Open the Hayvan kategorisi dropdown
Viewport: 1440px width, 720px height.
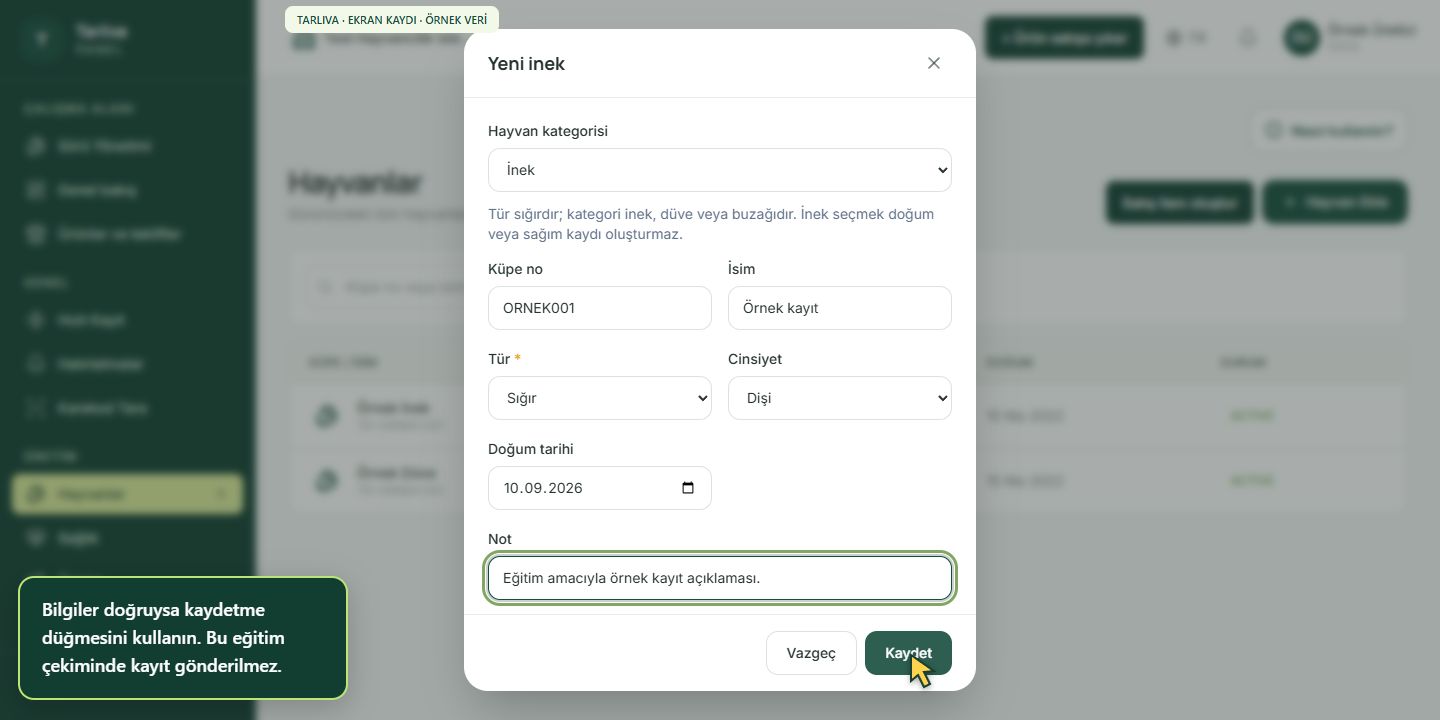(x=720, y=170)
